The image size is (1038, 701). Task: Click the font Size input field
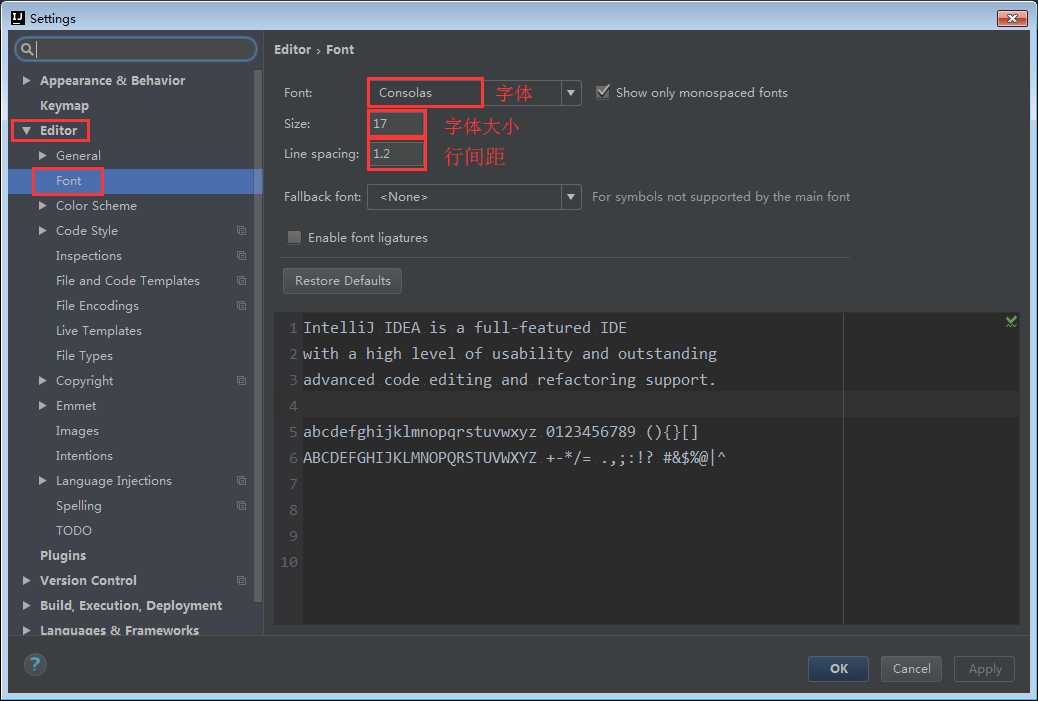(x=396, y=124)
